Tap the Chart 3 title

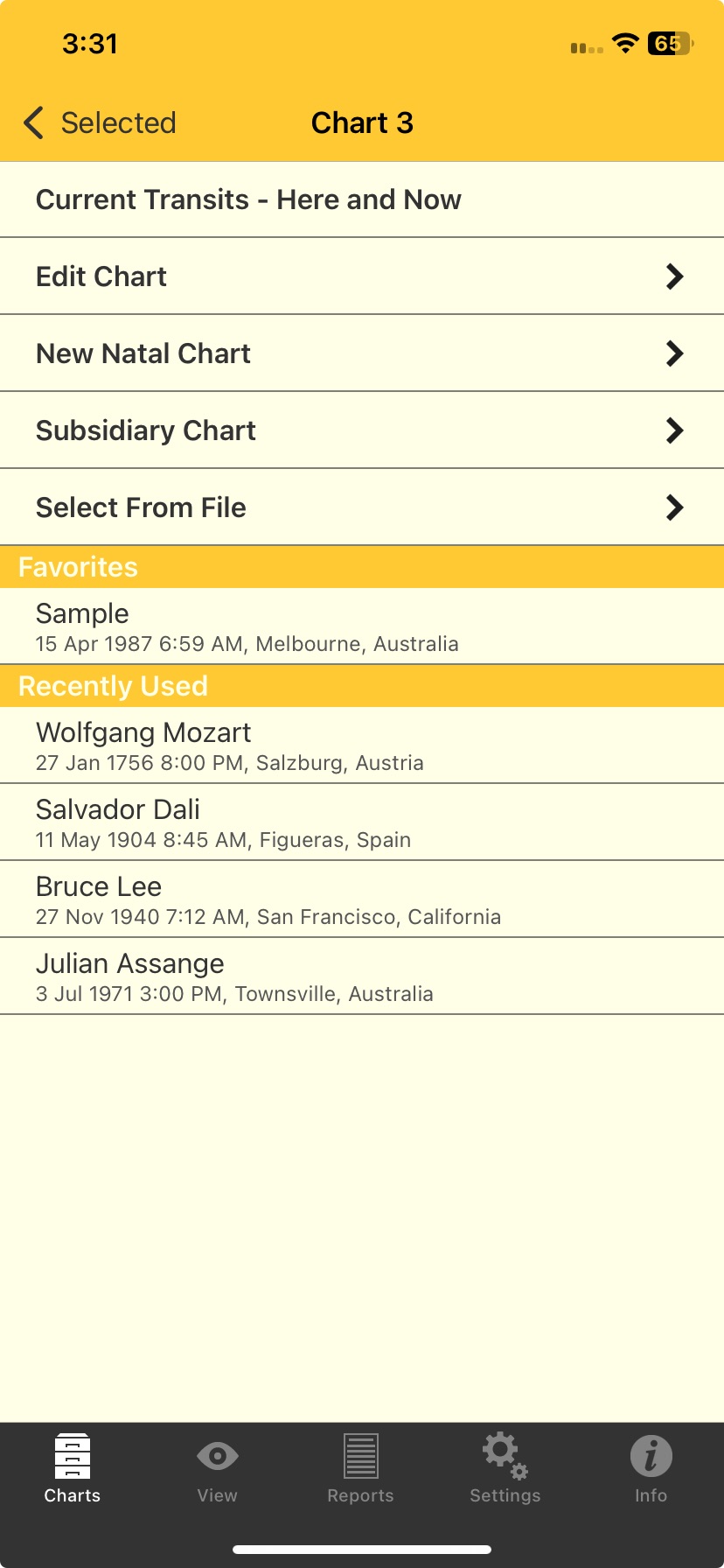point(362,123)
